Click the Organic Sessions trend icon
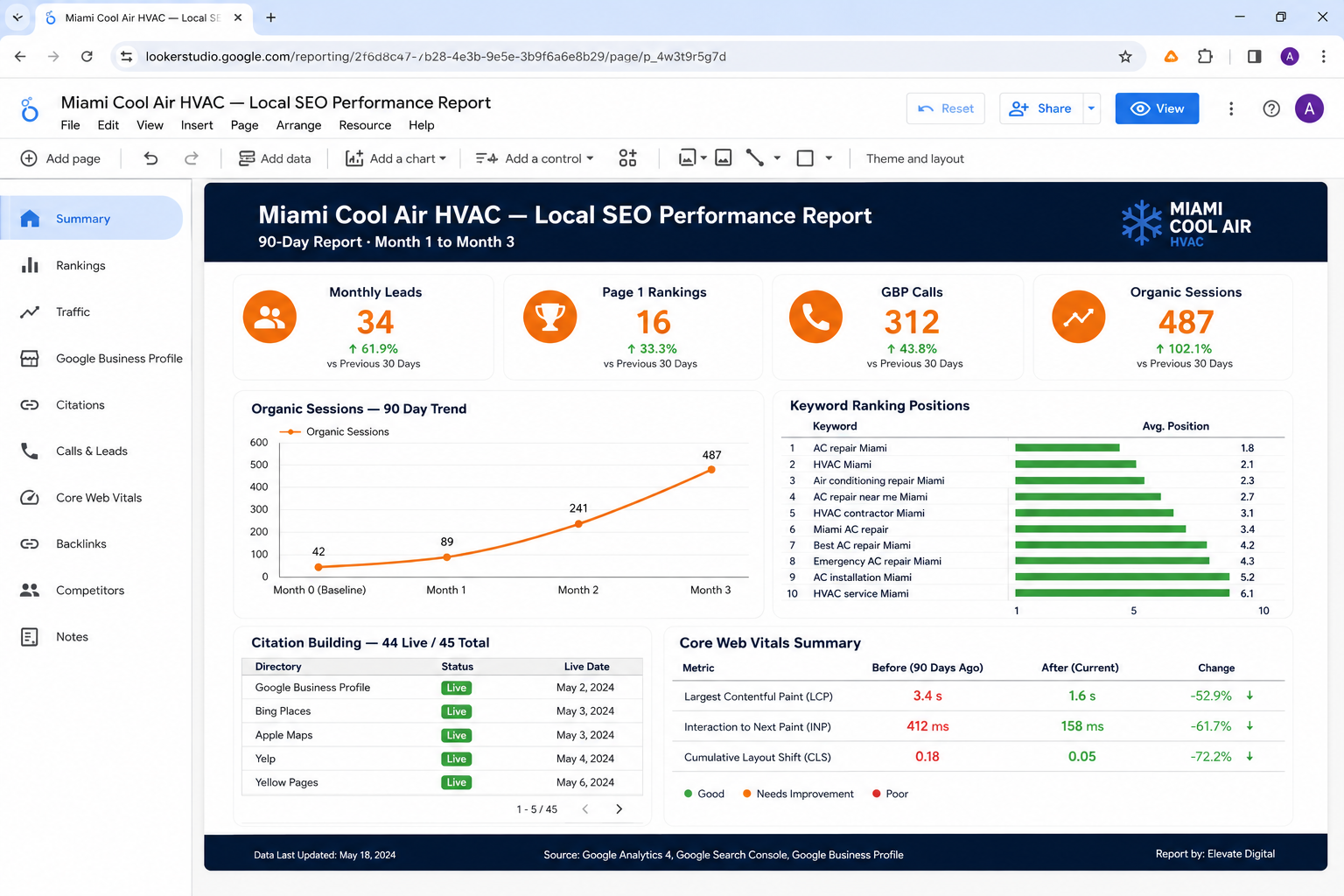This screenshot has width=1344, height=896. click(x=1078, y=317)
